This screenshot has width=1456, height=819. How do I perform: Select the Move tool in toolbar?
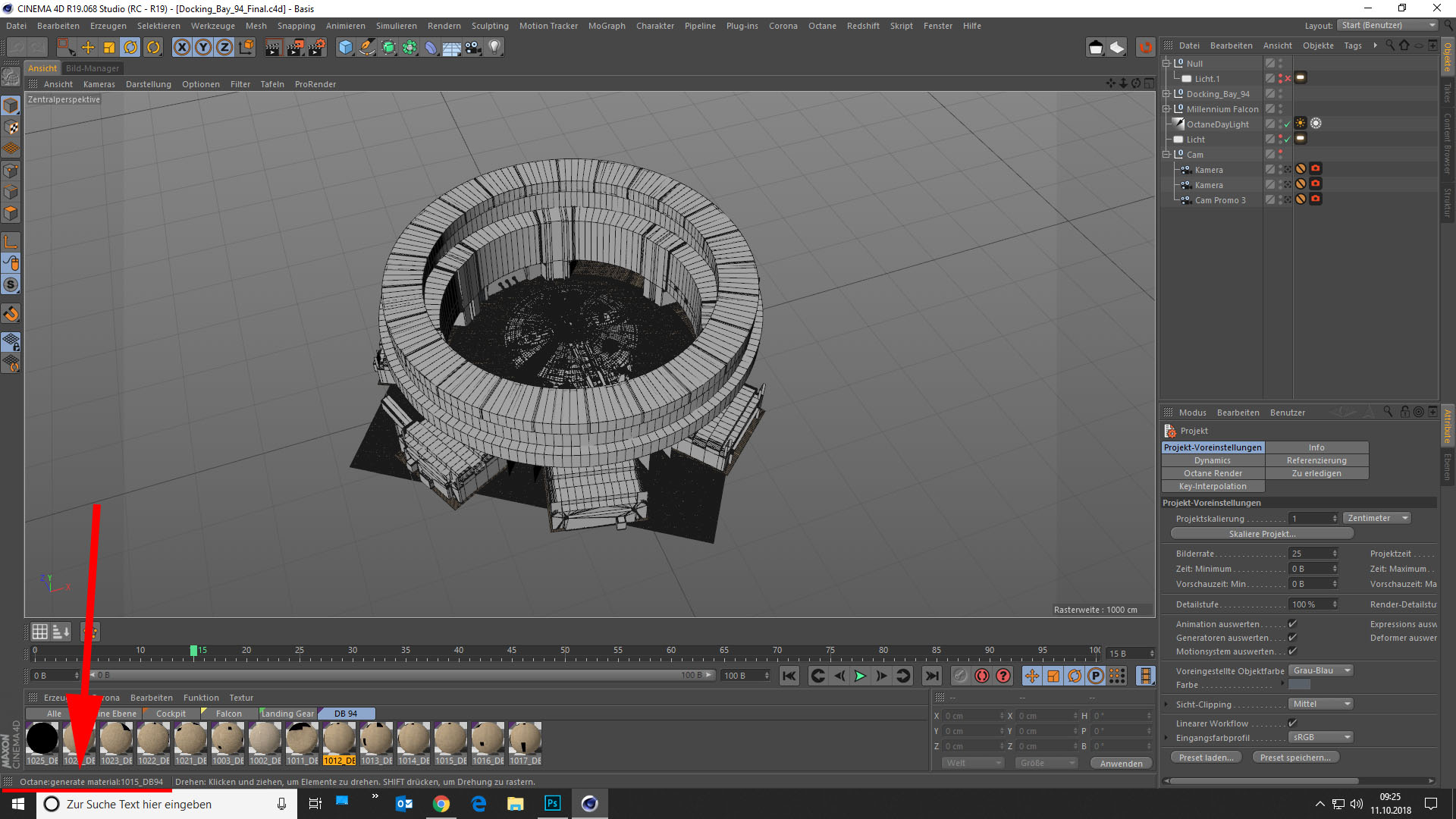click(x=88, y=48)
